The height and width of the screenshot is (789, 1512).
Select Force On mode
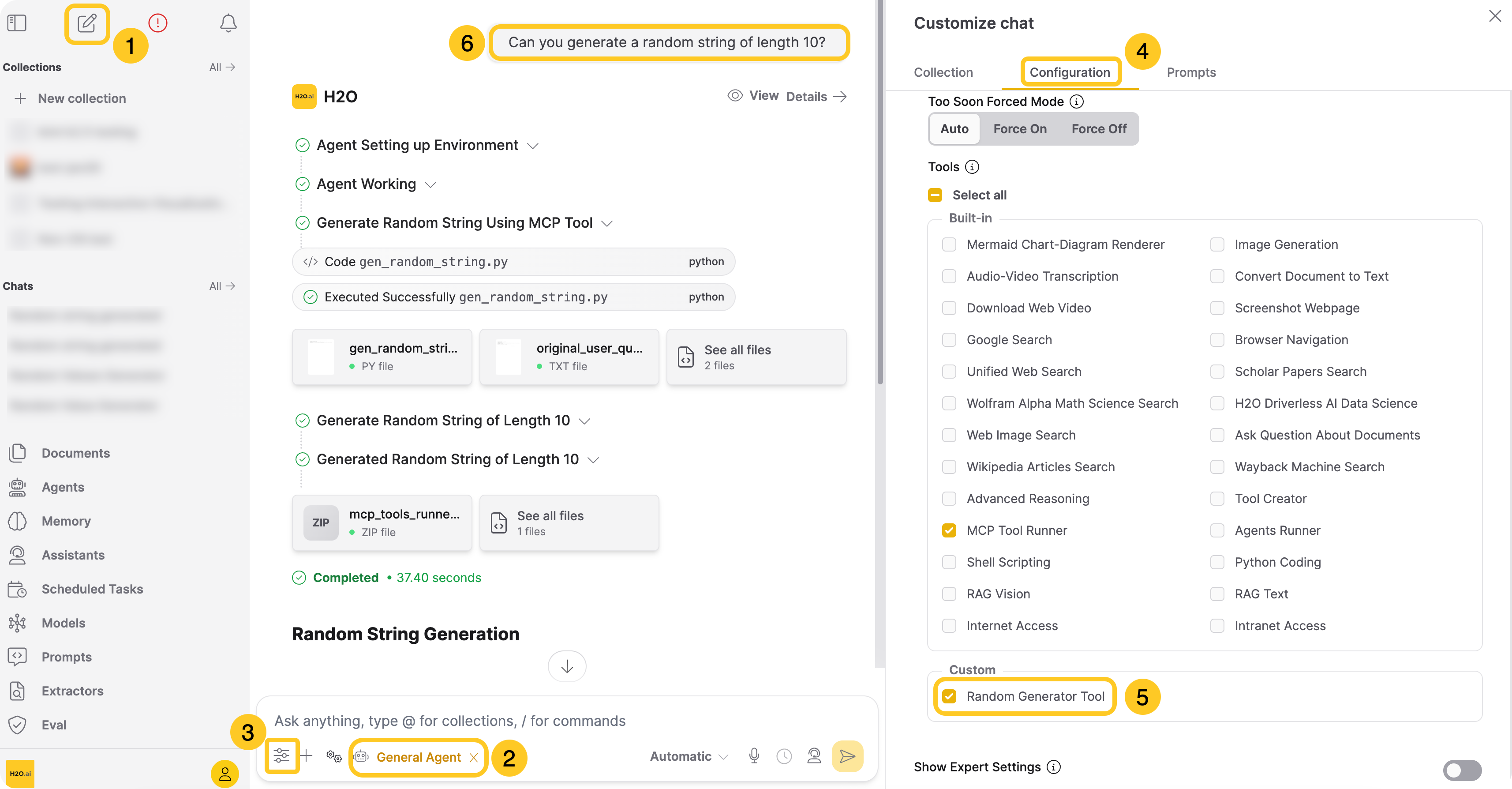[x=1020, y=128]
